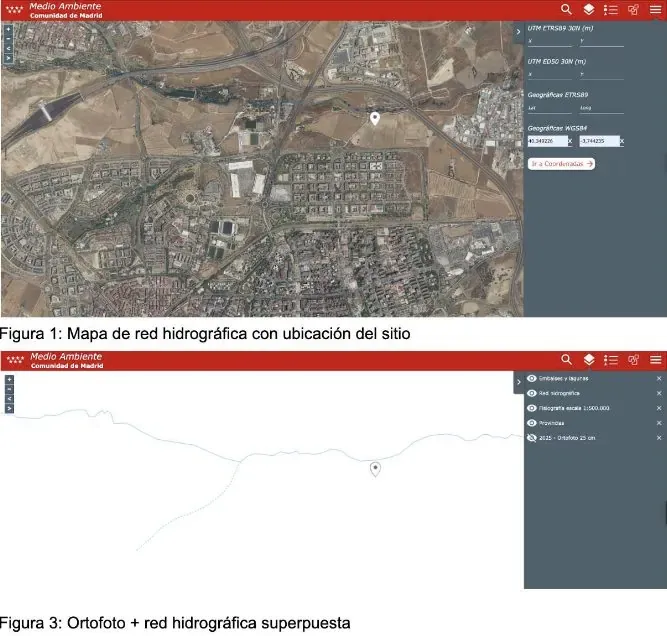Click WGS84 latitude field with 40.349226
The width and height of the screenshot is (667, 636).
tap(547, 141)
